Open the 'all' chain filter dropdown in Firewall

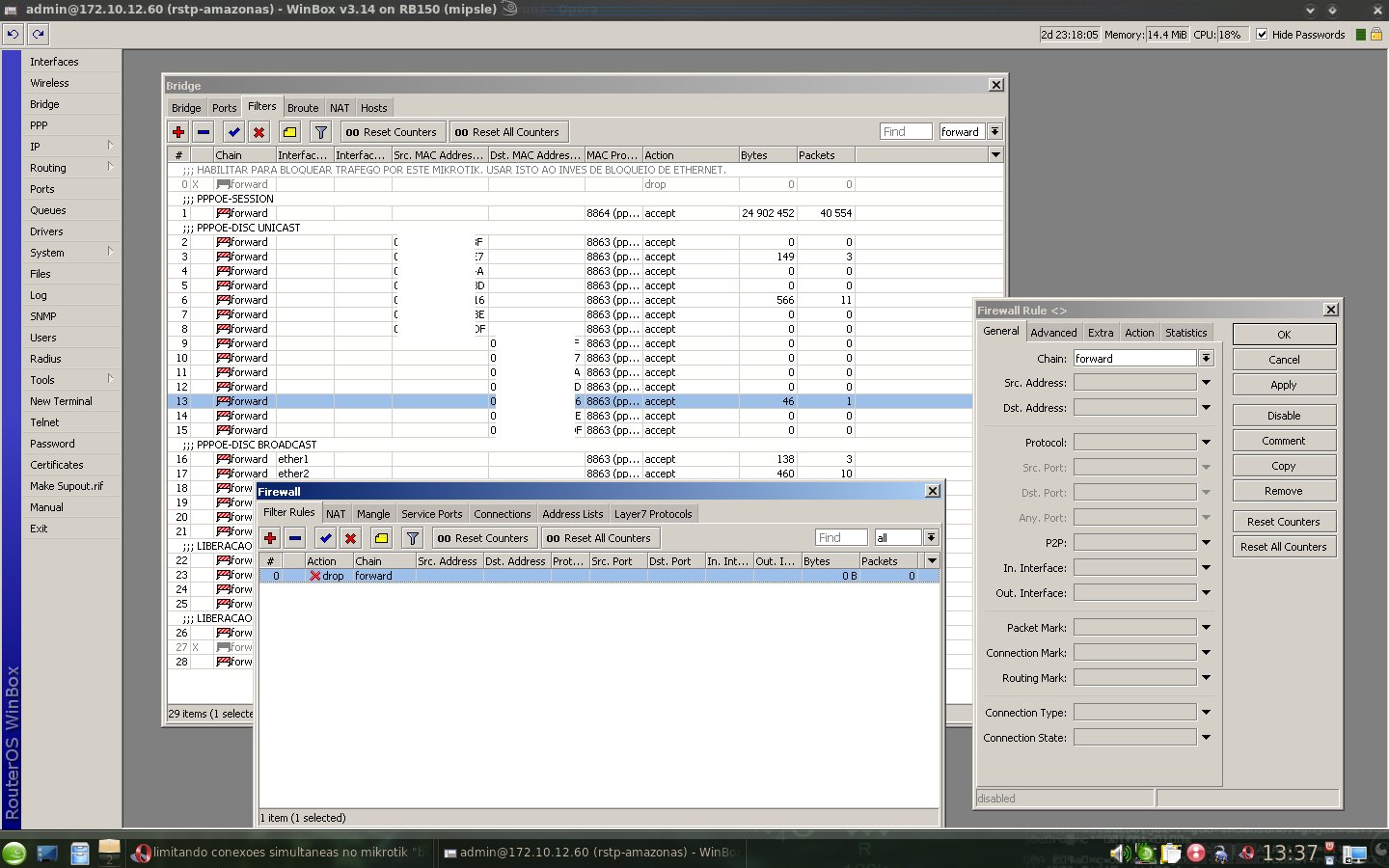pos(931,538)
